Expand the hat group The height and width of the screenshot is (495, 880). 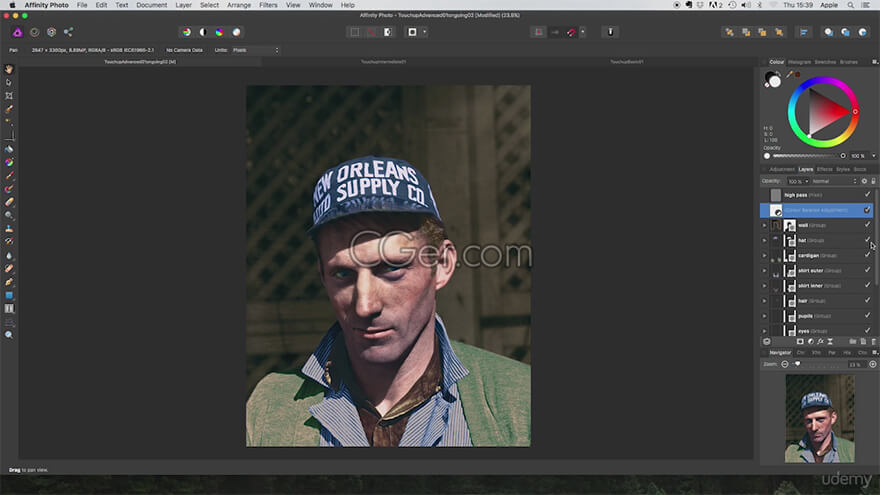point(764,241)
